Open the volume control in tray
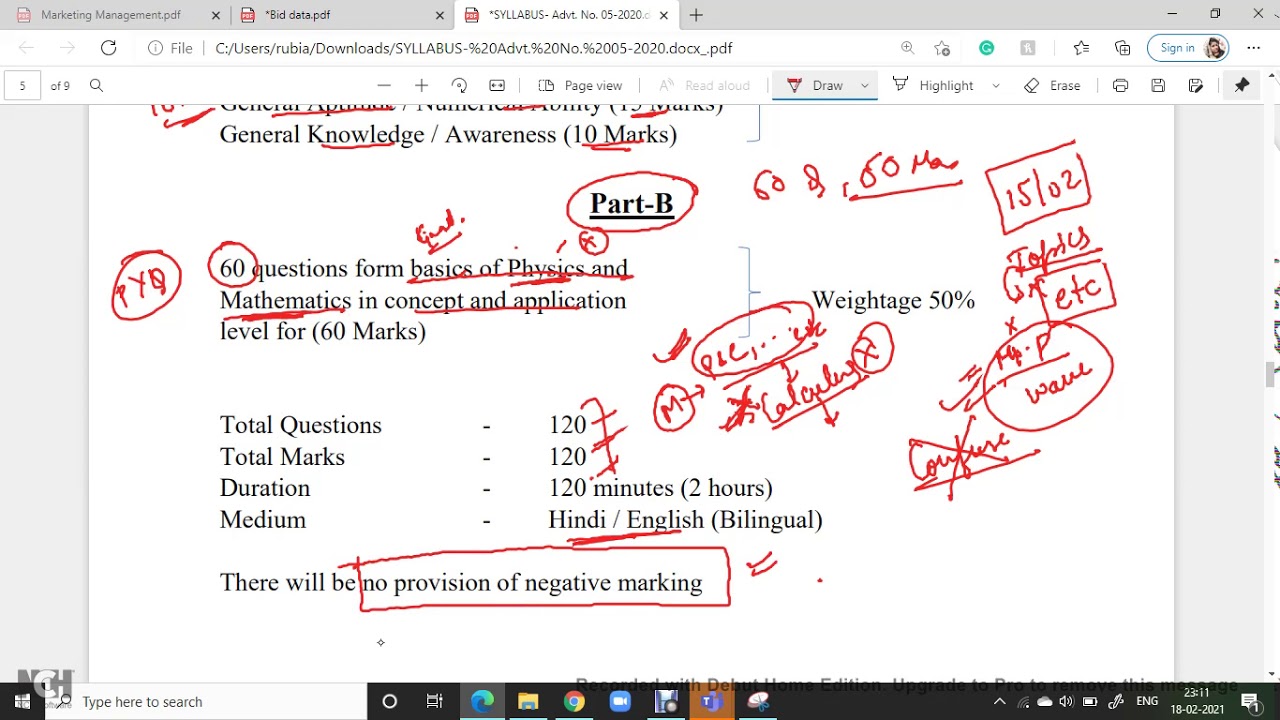The image size is (1280, 720). [x=1066, y=701]
